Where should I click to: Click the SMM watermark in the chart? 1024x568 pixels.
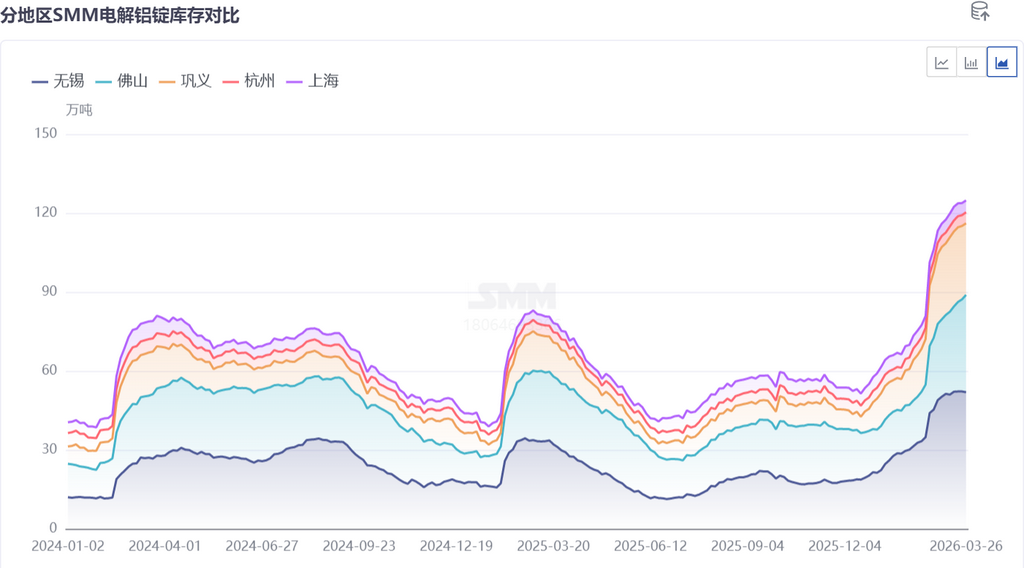coord(512,297)
